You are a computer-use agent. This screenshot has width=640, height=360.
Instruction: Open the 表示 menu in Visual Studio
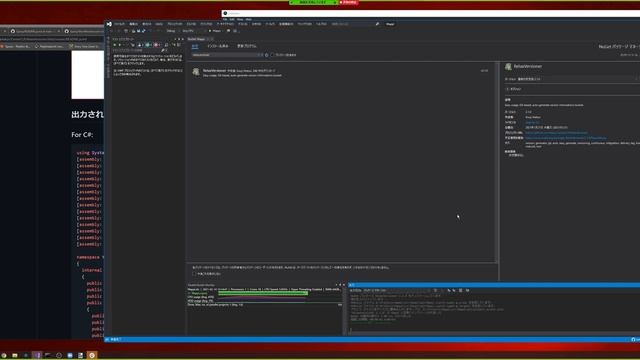(x=147, y=24)
